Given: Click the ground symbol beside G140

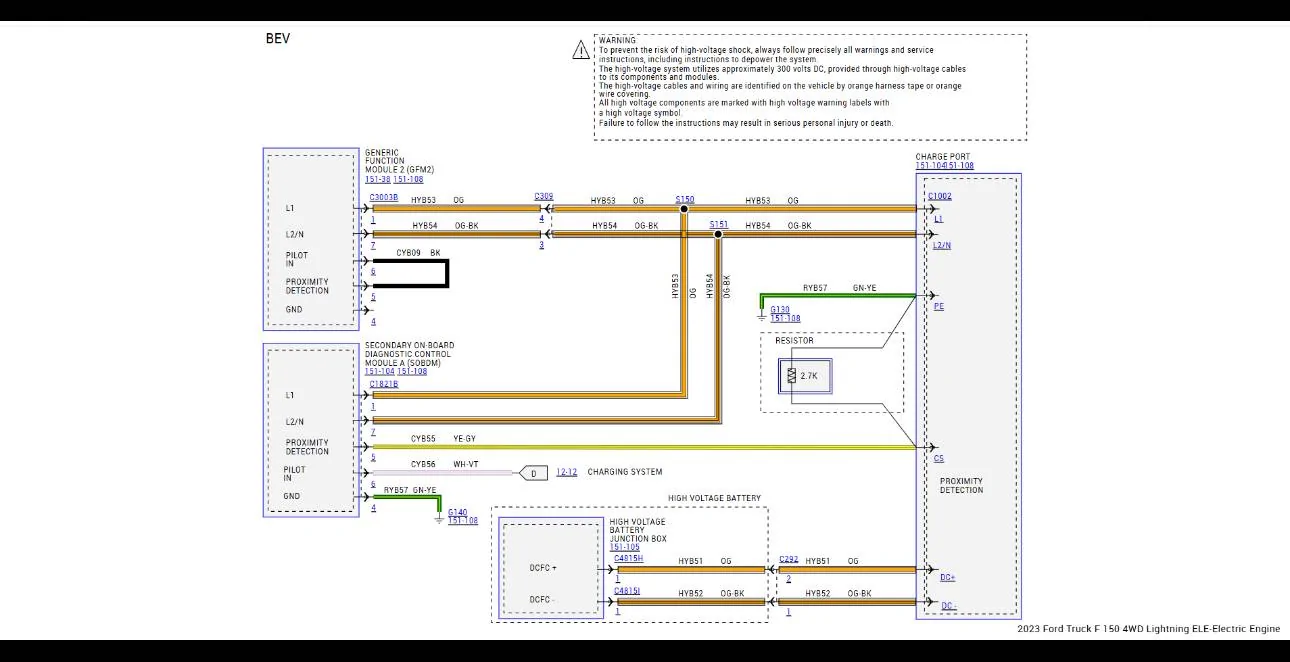Looking at the screenshot, I should (x=439, y=517).
